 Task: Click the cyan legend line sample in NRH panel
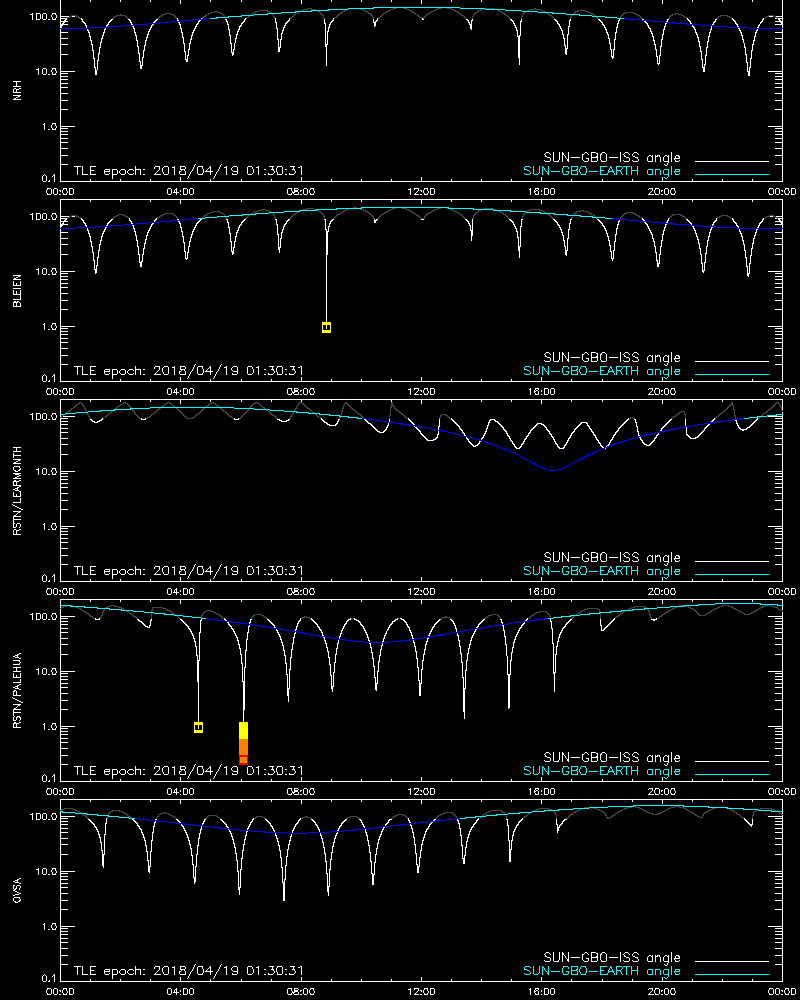coord(732,175)
